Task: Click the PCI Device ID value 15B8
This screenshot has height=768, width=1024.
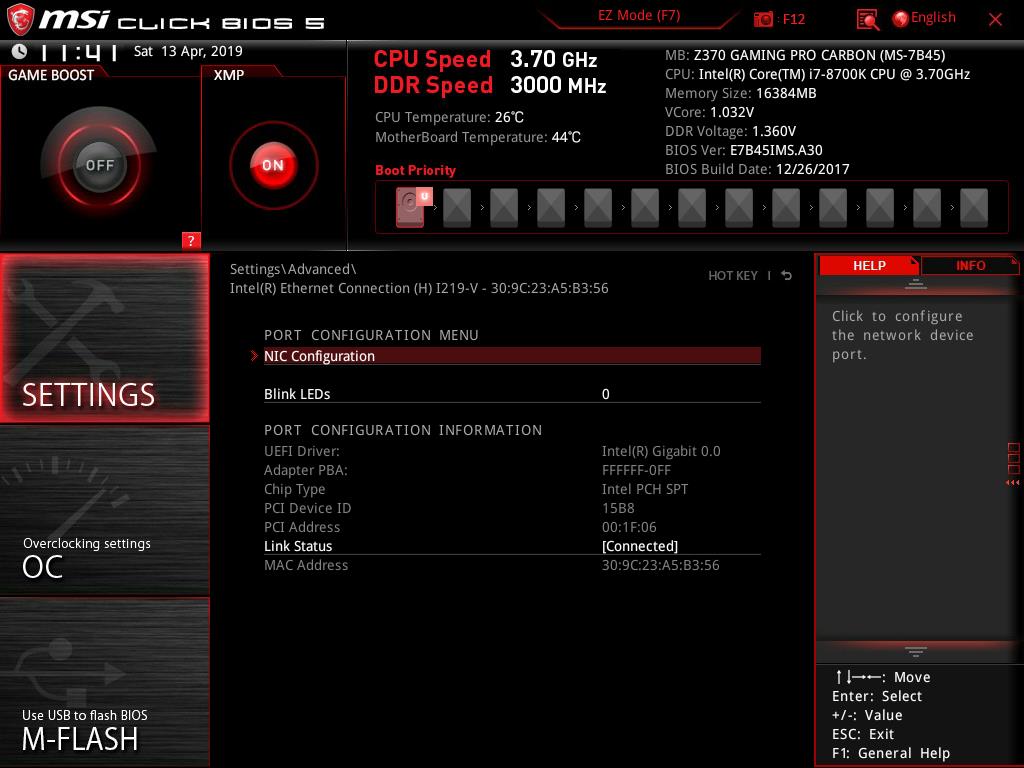Action: point(618,508)
